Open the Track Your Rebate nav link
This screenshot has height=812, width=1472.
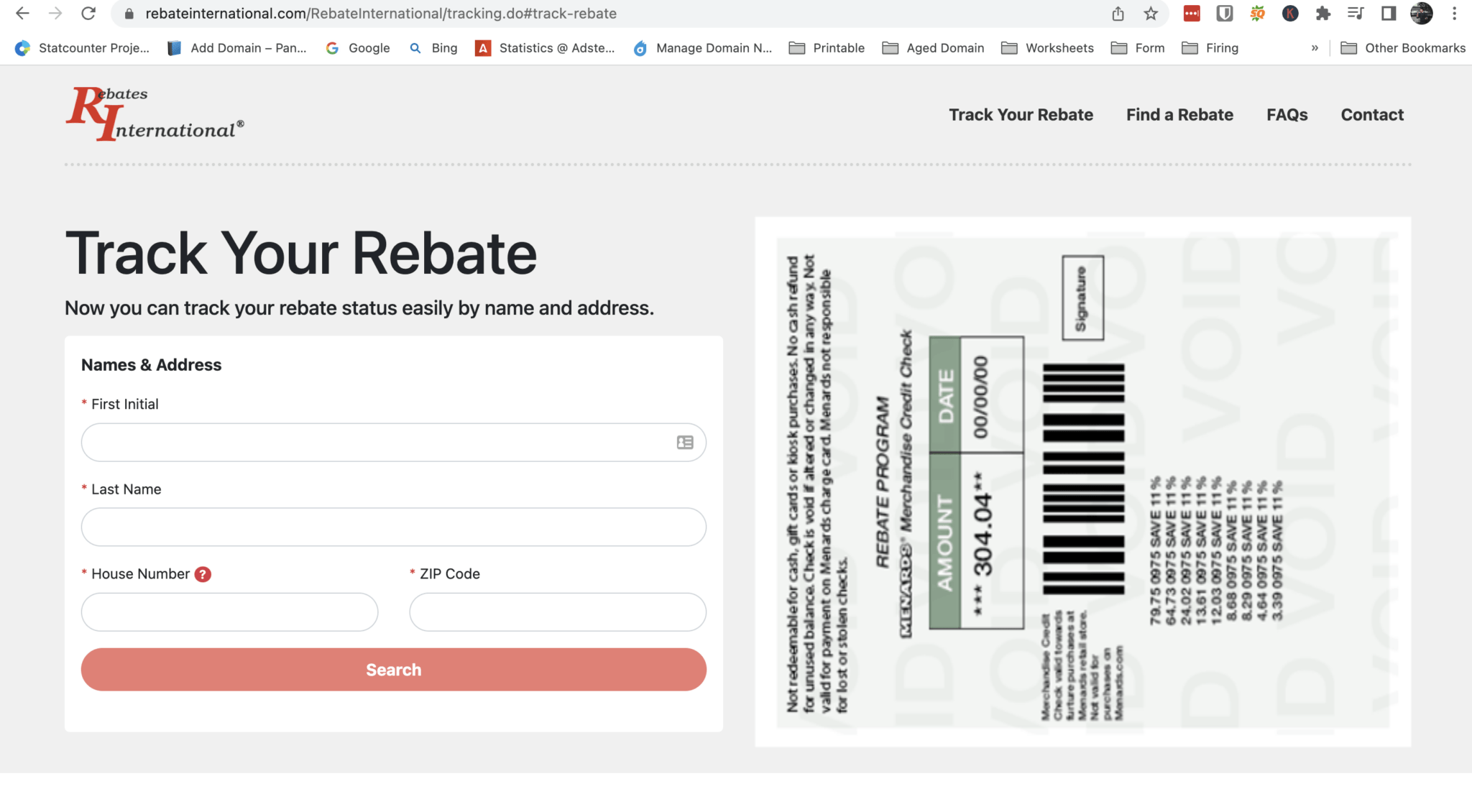coord(1021,114)
